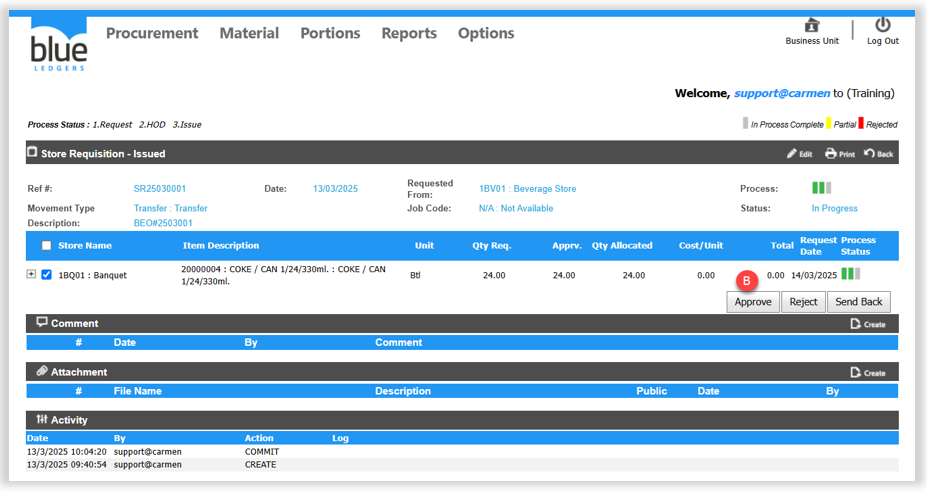Open the Material menu
Screen dimensions: 927x495
[x=249, y=33]
